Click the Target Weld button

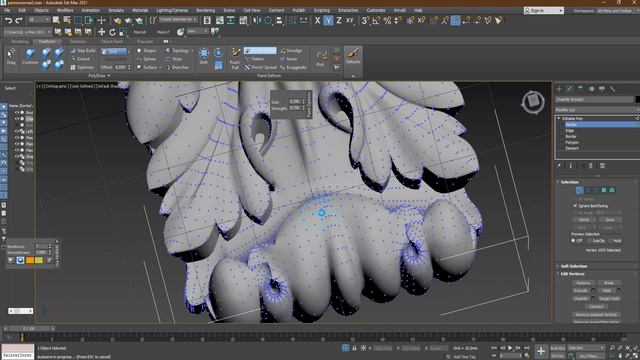tap(609, 299)
